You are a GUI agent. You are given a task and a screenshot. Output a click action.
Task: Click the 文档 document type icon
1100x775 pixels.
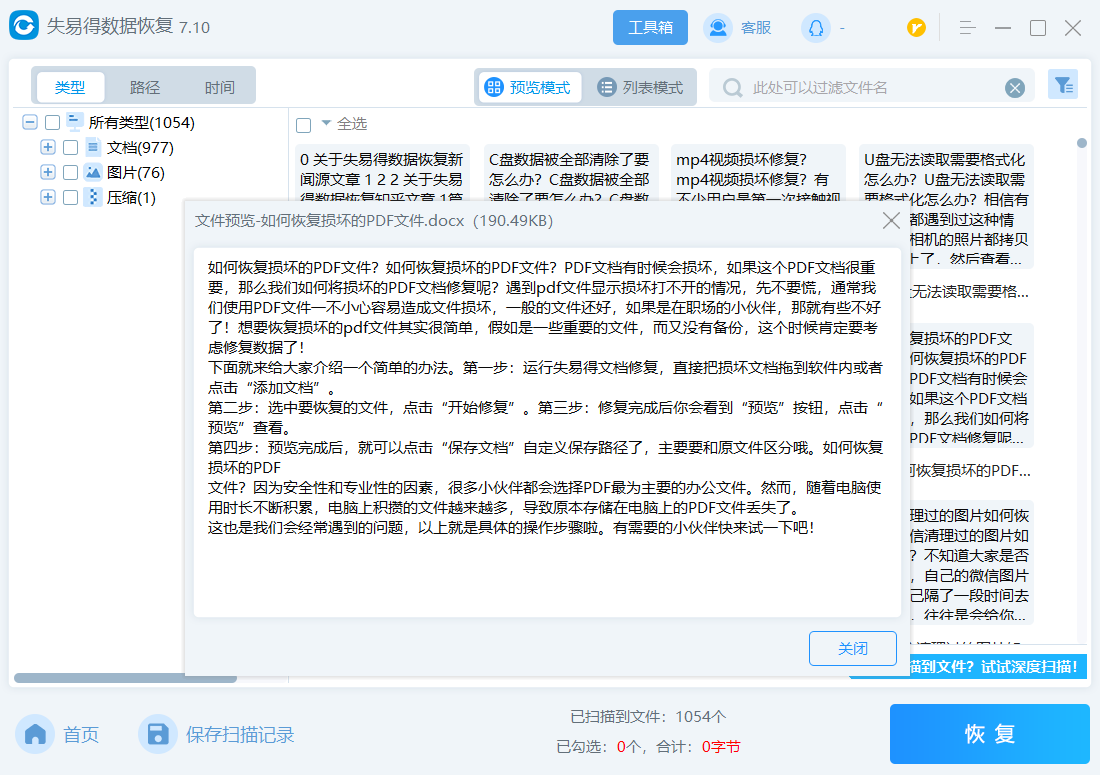[93, 147]
